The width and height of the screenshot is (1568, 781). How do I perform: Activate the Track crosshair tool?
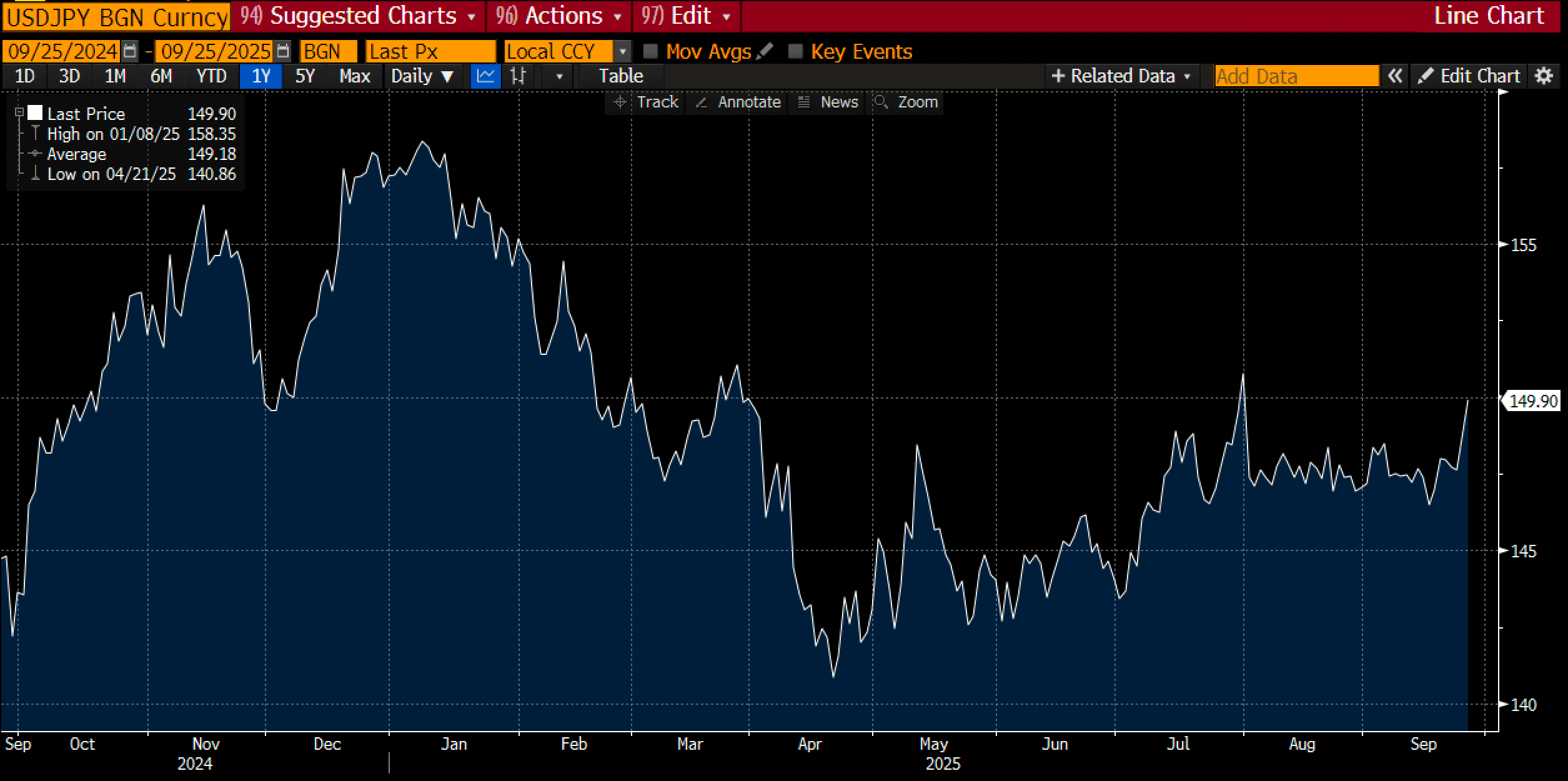[647, 102]
